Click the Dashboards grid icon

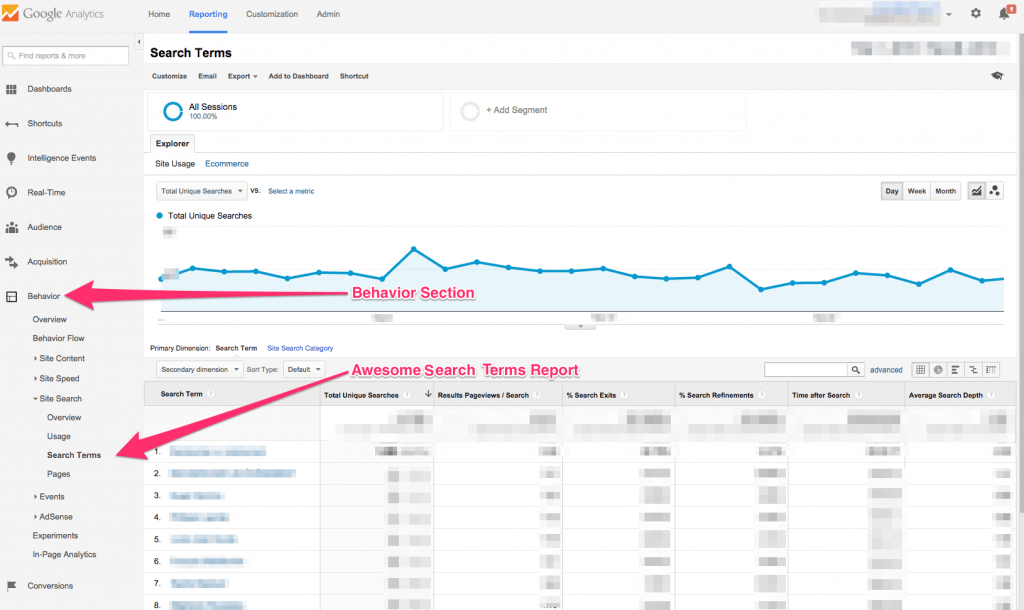[x=11, y=89]
